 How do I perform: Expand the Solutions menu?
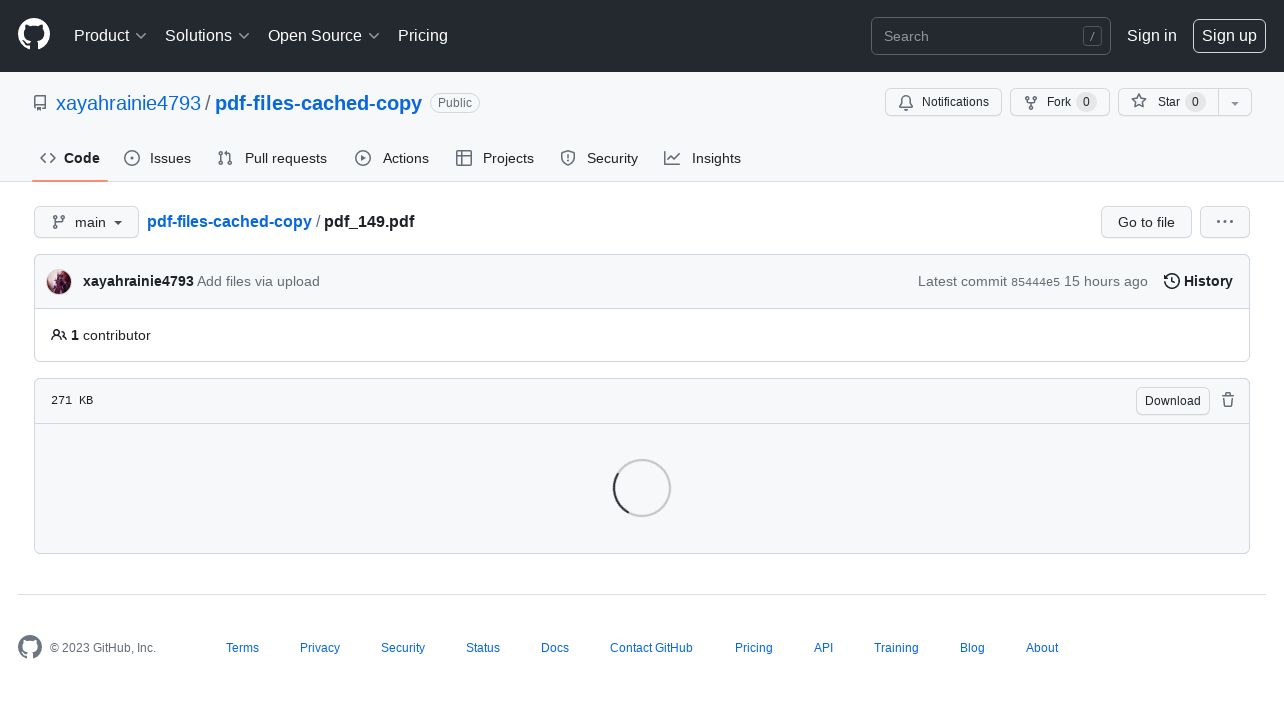[x=207, y=36]
